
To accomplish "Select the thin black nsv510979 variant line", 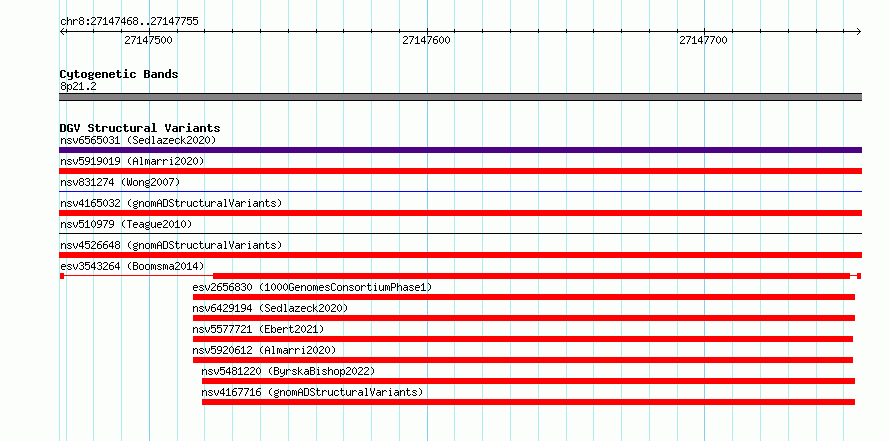I will point(460,233).
